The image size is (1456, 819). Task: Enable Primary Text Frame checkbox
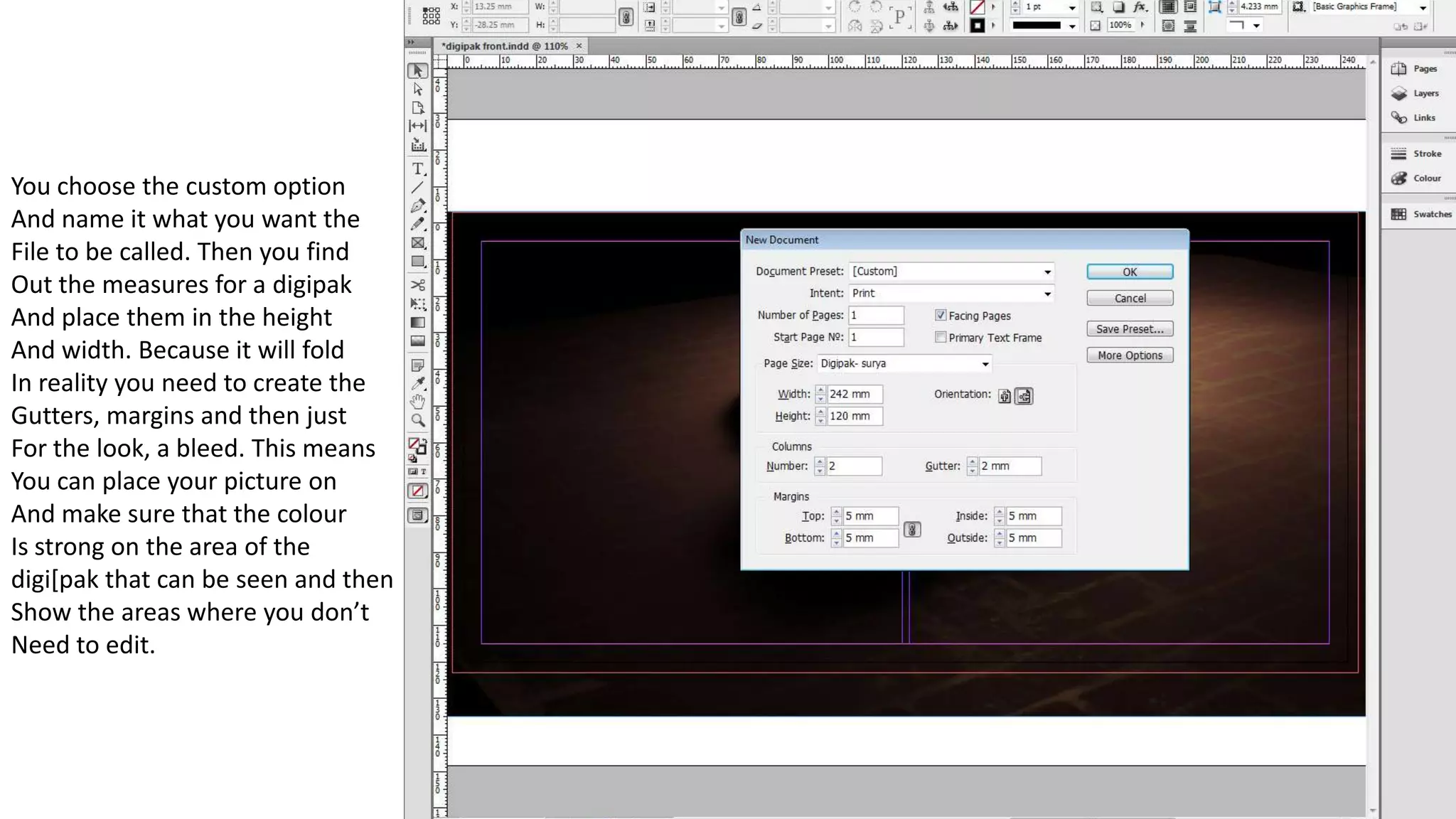[941, 337]
